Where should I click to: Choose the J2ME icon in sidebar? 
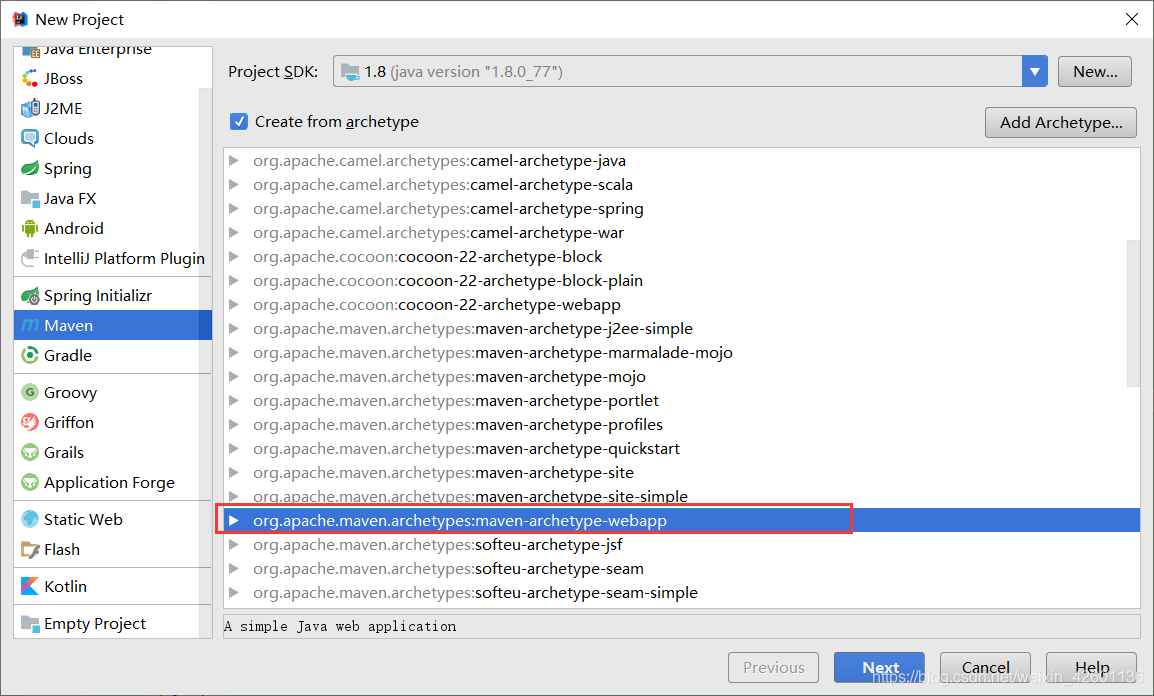coord(30,108)
